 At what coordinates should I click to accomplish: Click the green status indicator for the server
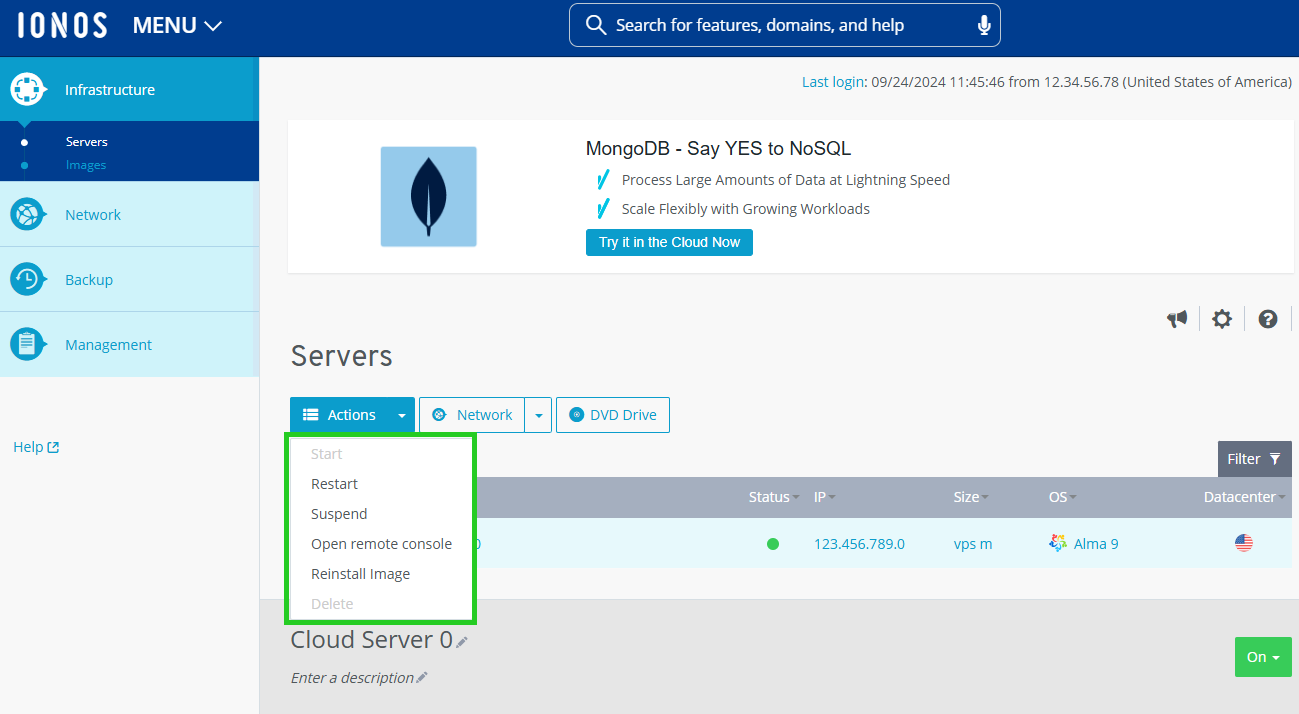coord(771,543)
